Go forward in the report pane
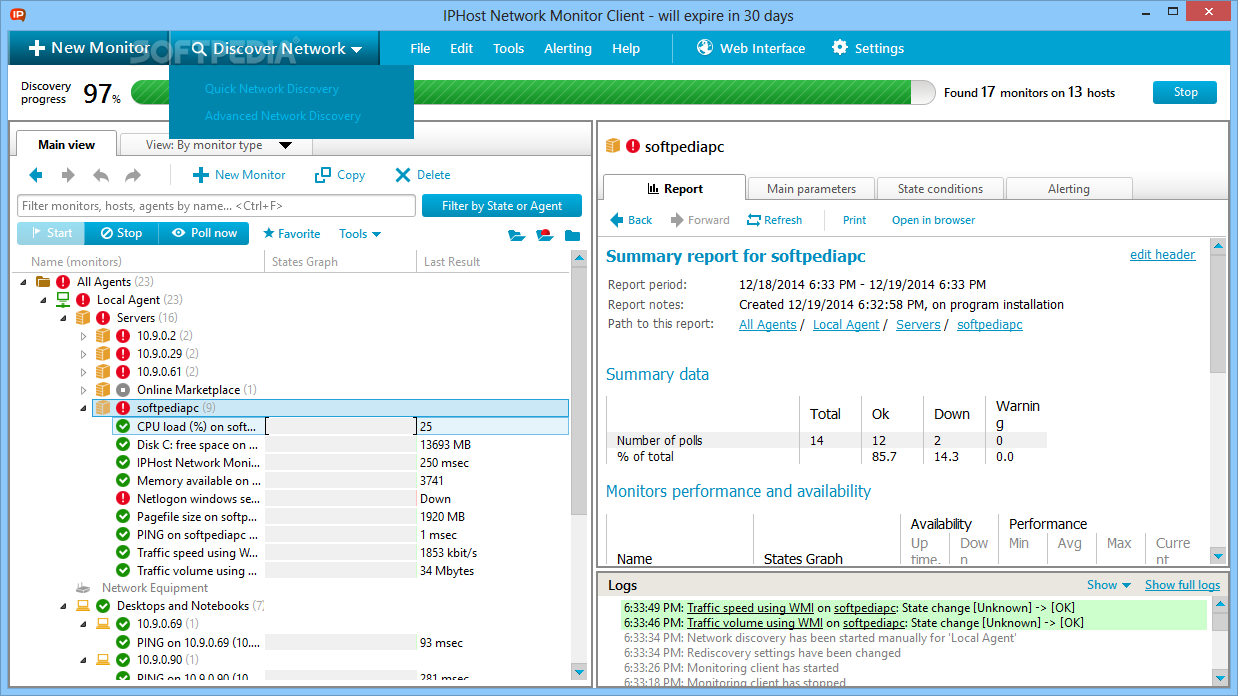The width and height of the screenshot is (1238, 696). click(700, 220)
